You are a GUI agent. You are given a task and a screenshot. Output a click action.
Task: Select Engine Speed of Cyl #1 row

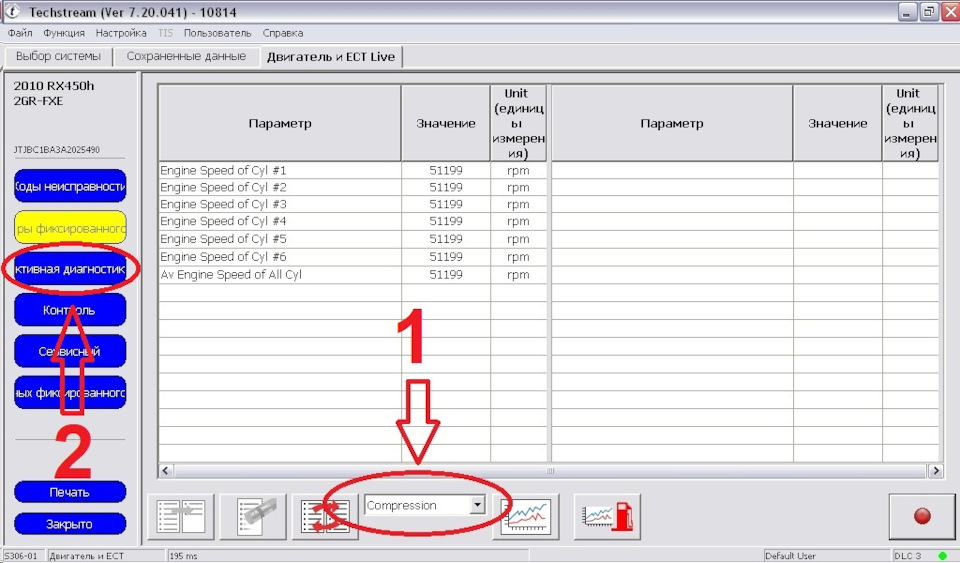click(352, 170)
